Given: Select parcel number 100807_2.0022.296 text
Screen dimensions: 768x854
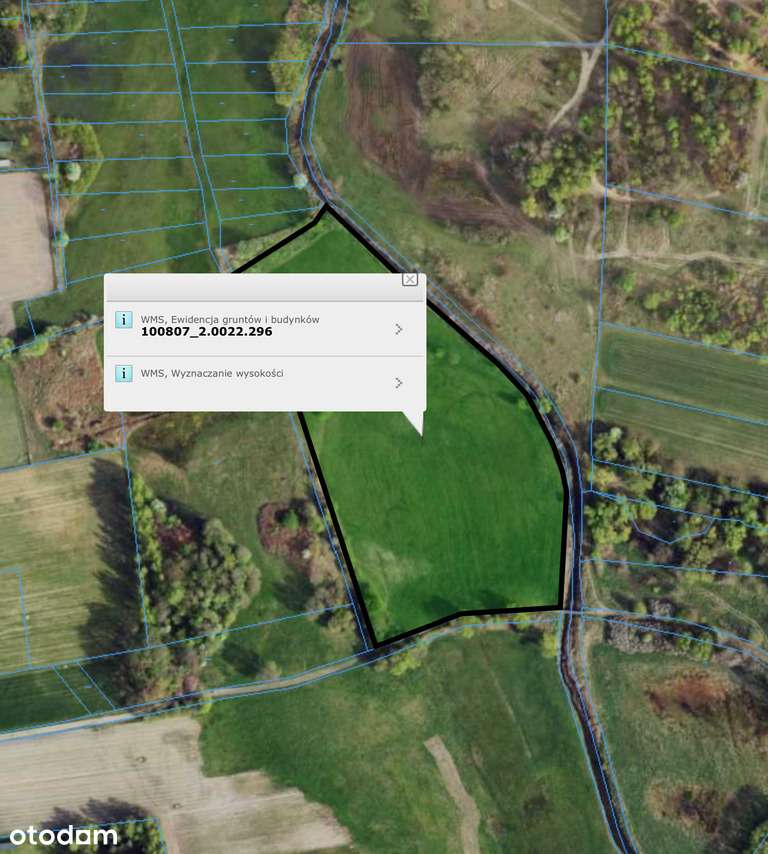Looking at the screenshot, I should [x=206, y=332].
